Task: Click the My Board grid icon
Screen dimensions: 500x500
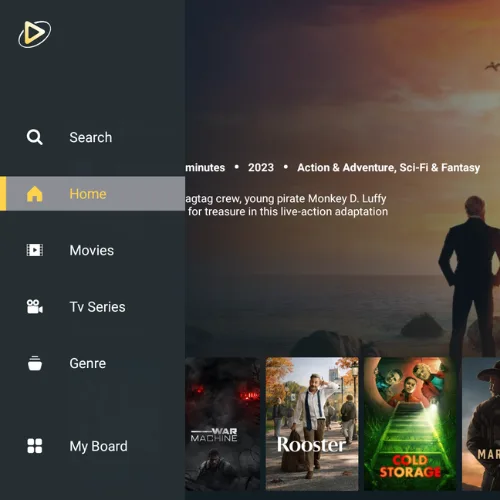Action: 35,446
